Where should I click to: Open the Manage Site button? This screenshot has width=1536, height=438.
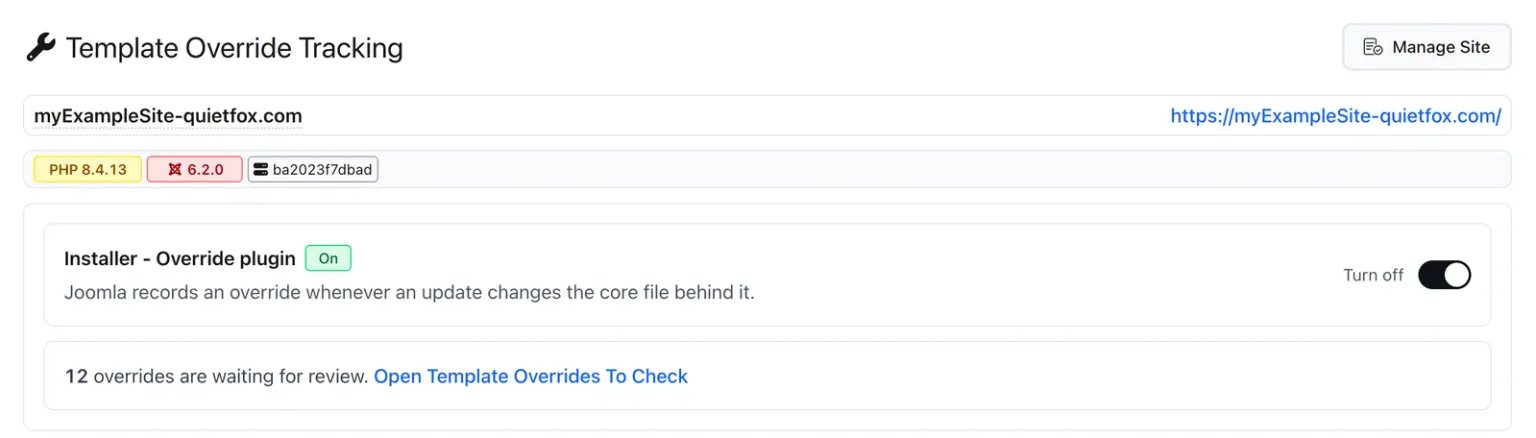1427,47
